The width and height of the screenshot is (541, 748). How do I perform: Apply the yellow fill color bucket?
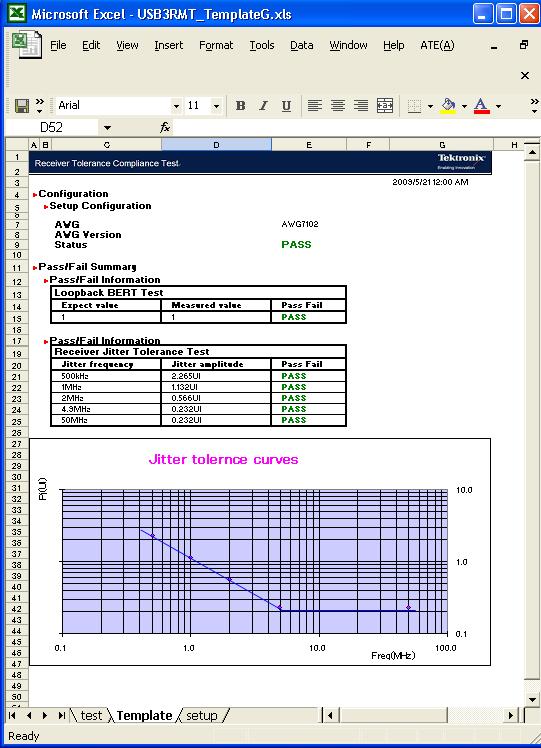tap(448, 105)
